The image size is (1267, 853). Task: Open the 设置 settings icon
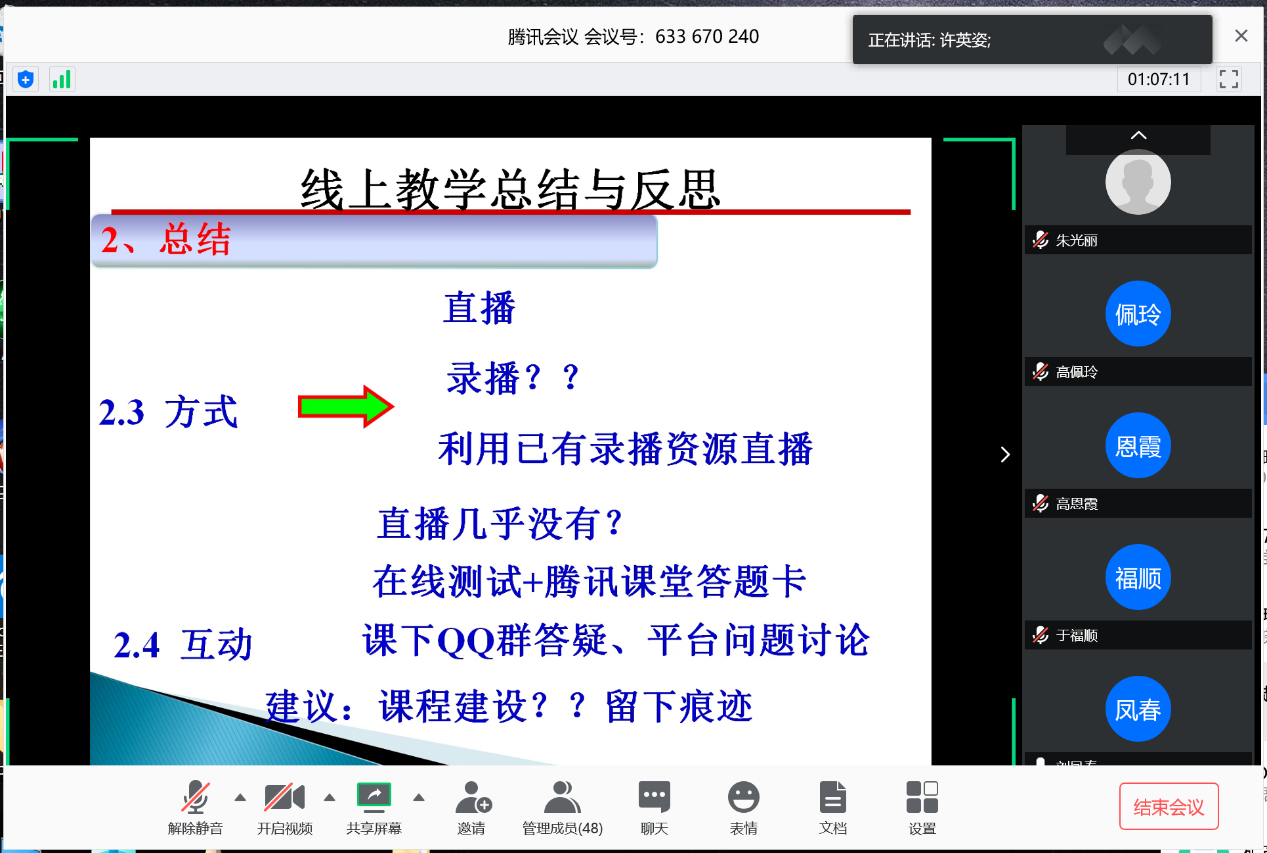coord(922,807)
